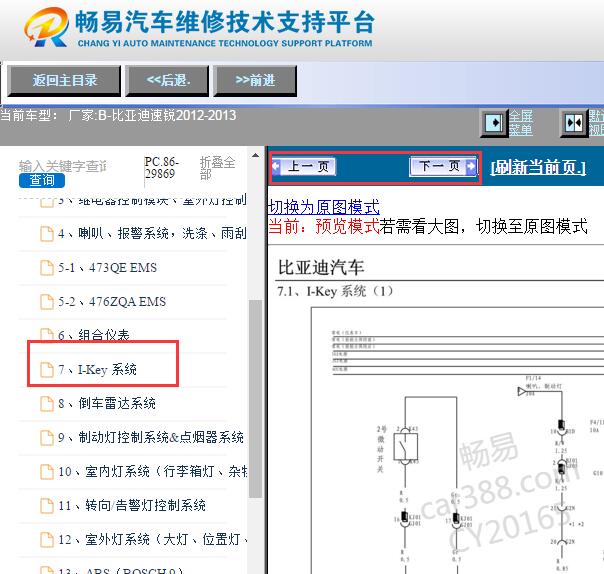
Task: Click the sidebar vertical scrollbar thumb
Action: 255,399
